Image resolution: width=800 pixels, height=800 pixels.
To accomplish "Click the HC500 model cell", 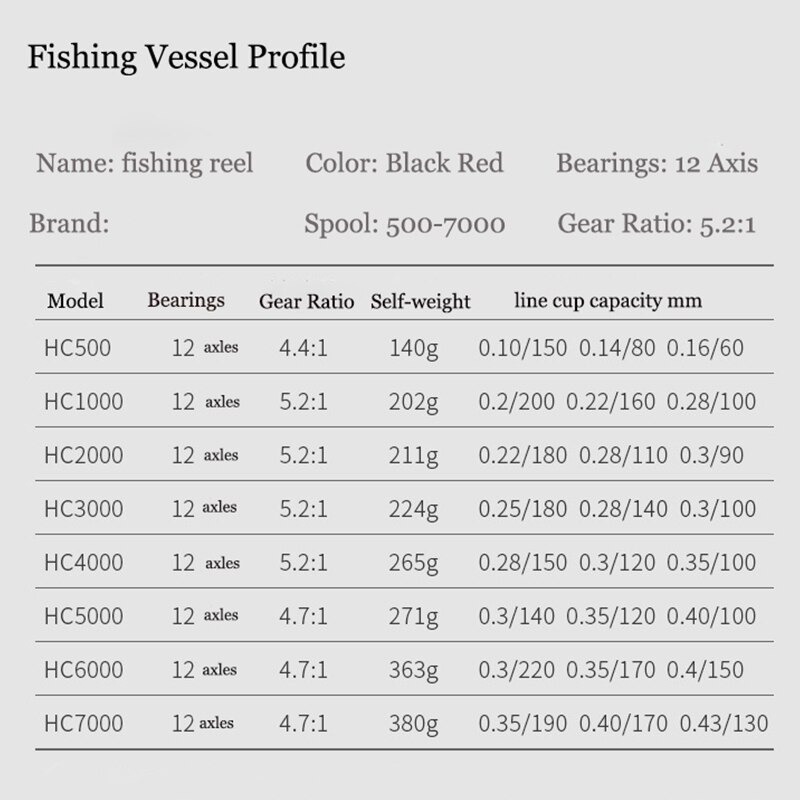I will 79,348.
